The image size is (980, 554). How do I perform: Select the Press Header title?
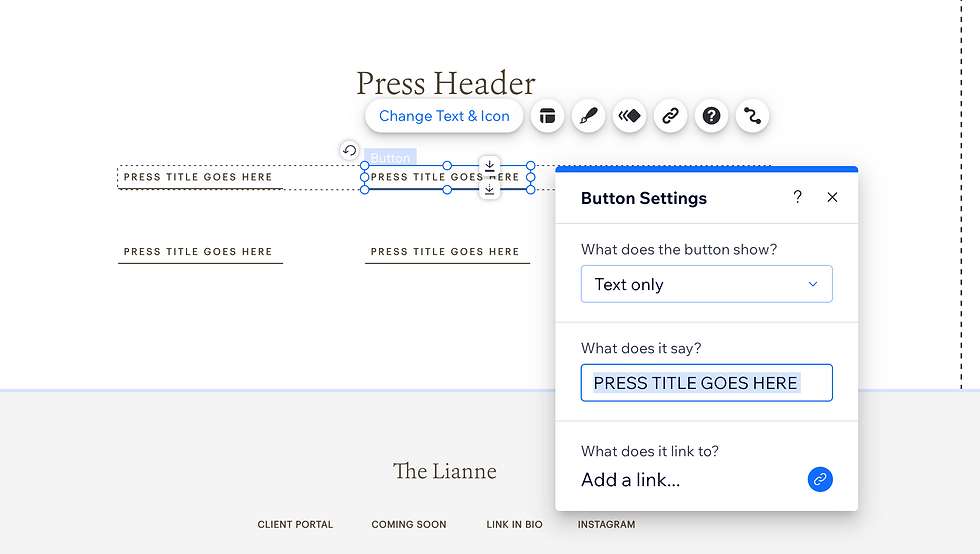pyautogui.click(x=446, y=83)
